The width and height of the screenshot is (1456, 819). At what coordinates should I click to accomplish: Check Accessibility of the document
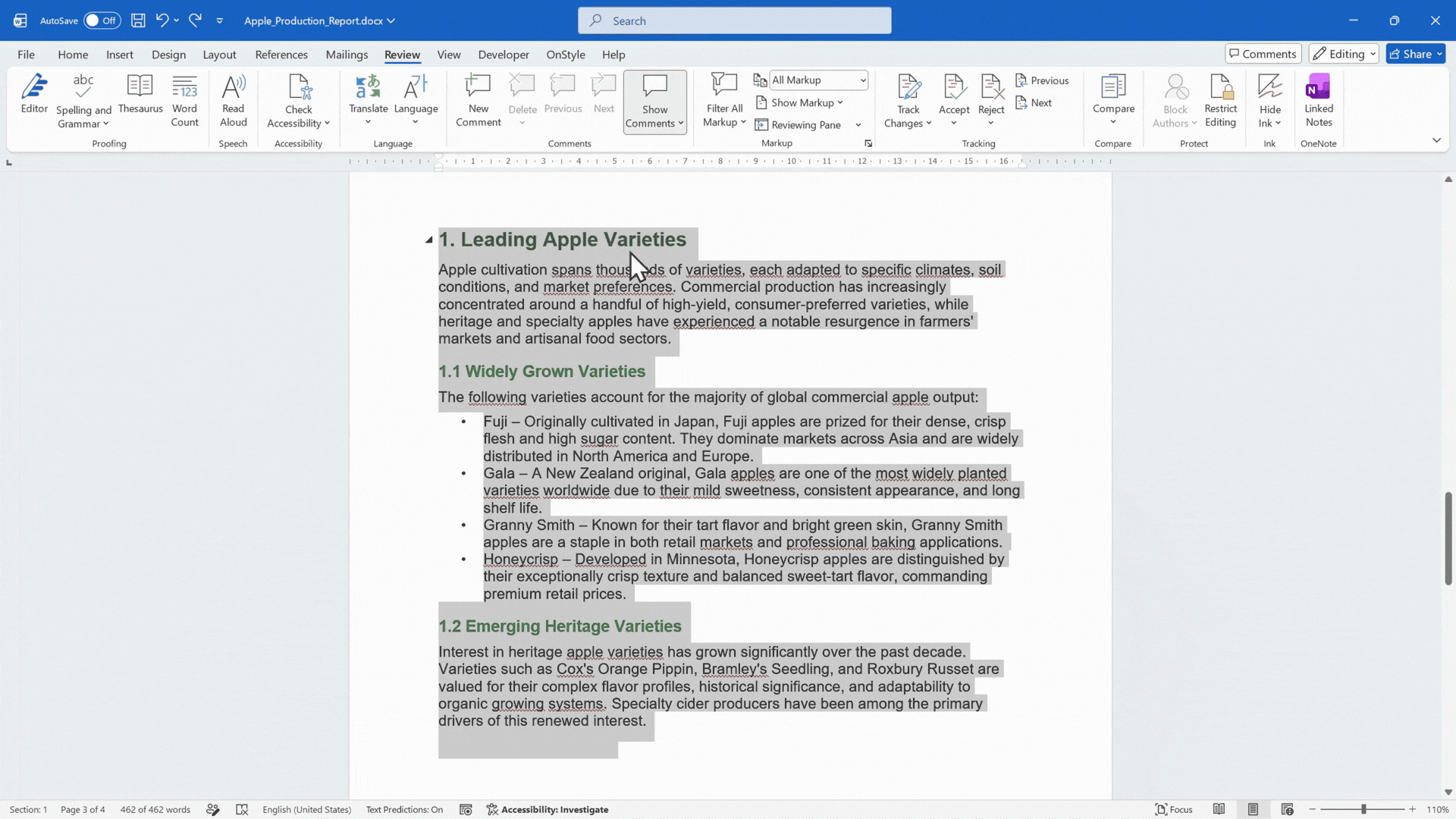[298, 101]
